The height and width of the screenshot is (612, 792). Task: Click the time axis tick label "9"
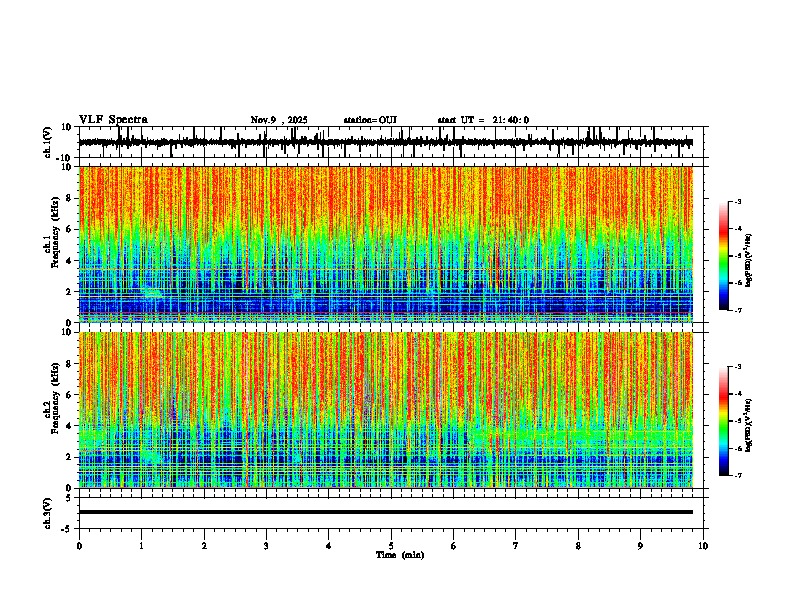pos(640,546)
